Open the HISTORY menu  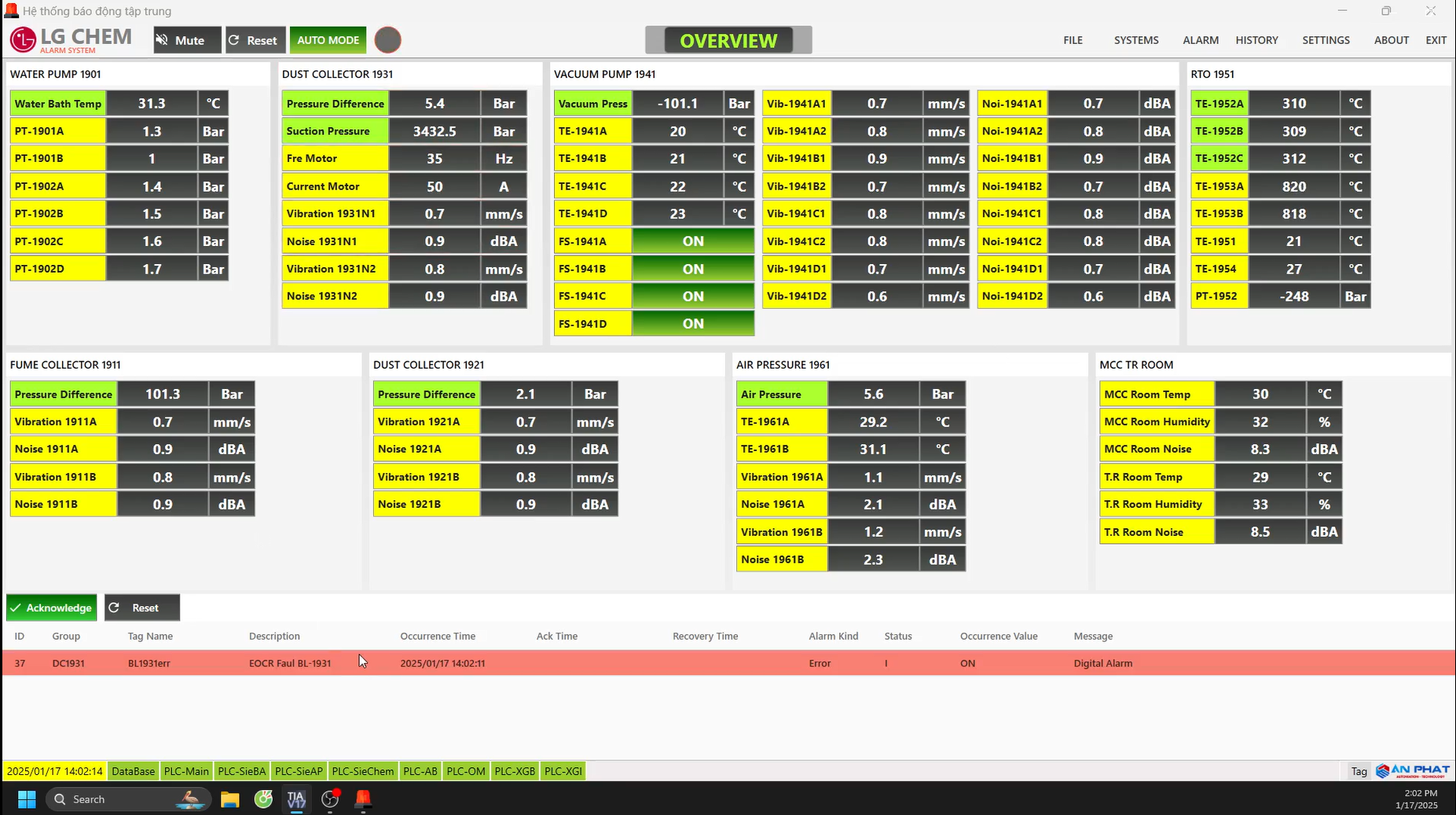pyautogui.click(x=1256, y=40)
